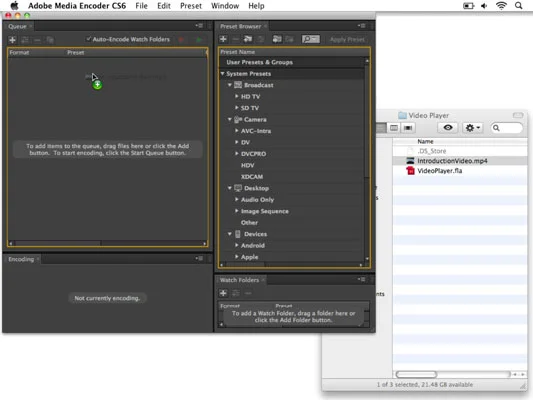The image size is (533, 400).
Task: Expand the DVCPRO presets
Action: click(237, 154)
